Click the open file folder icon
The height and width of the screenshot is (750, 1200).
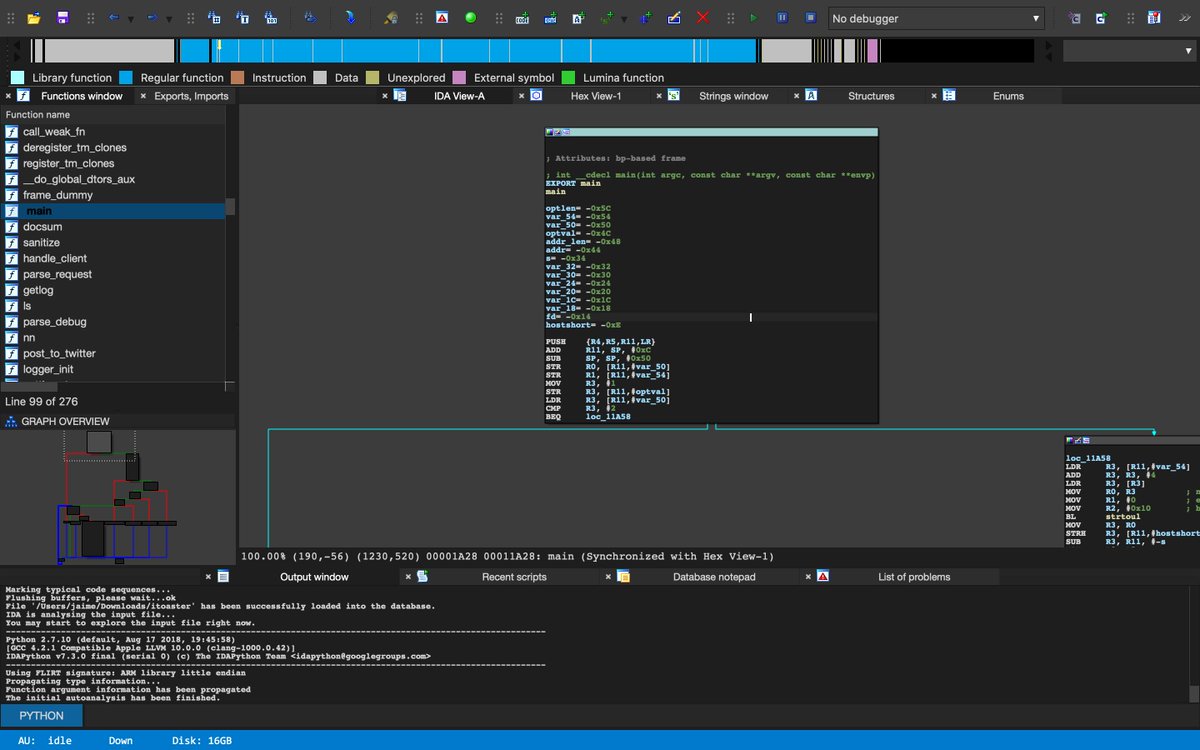click(34, 18)
